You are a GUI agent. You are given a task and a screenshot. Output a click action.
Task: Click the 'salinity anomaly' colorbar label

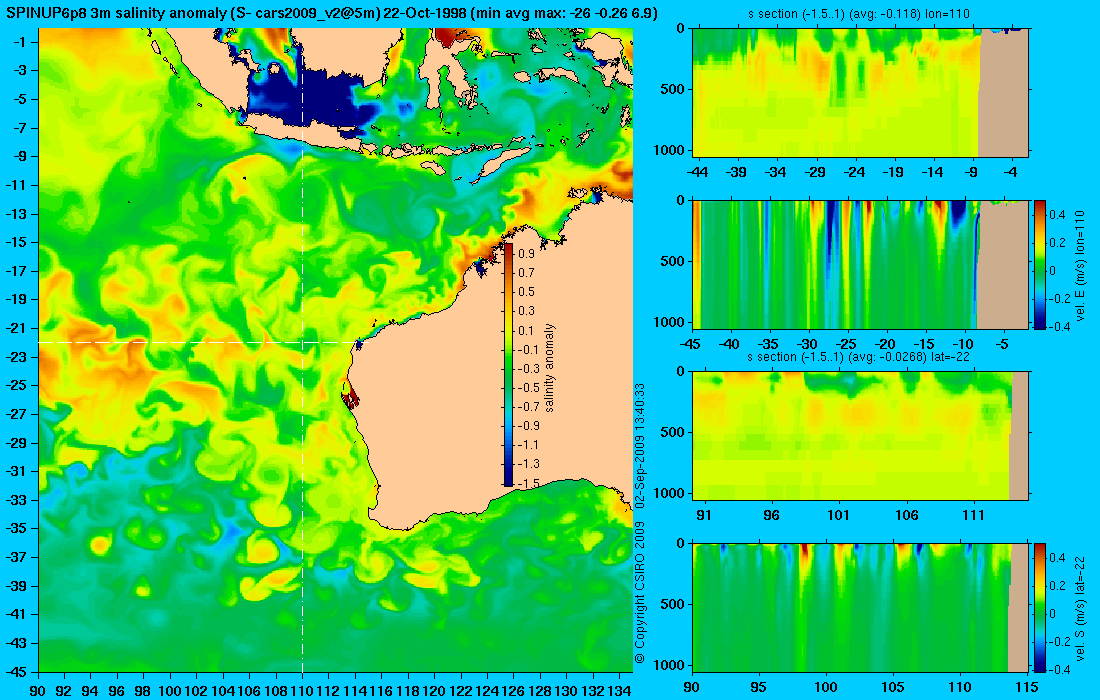549,368
